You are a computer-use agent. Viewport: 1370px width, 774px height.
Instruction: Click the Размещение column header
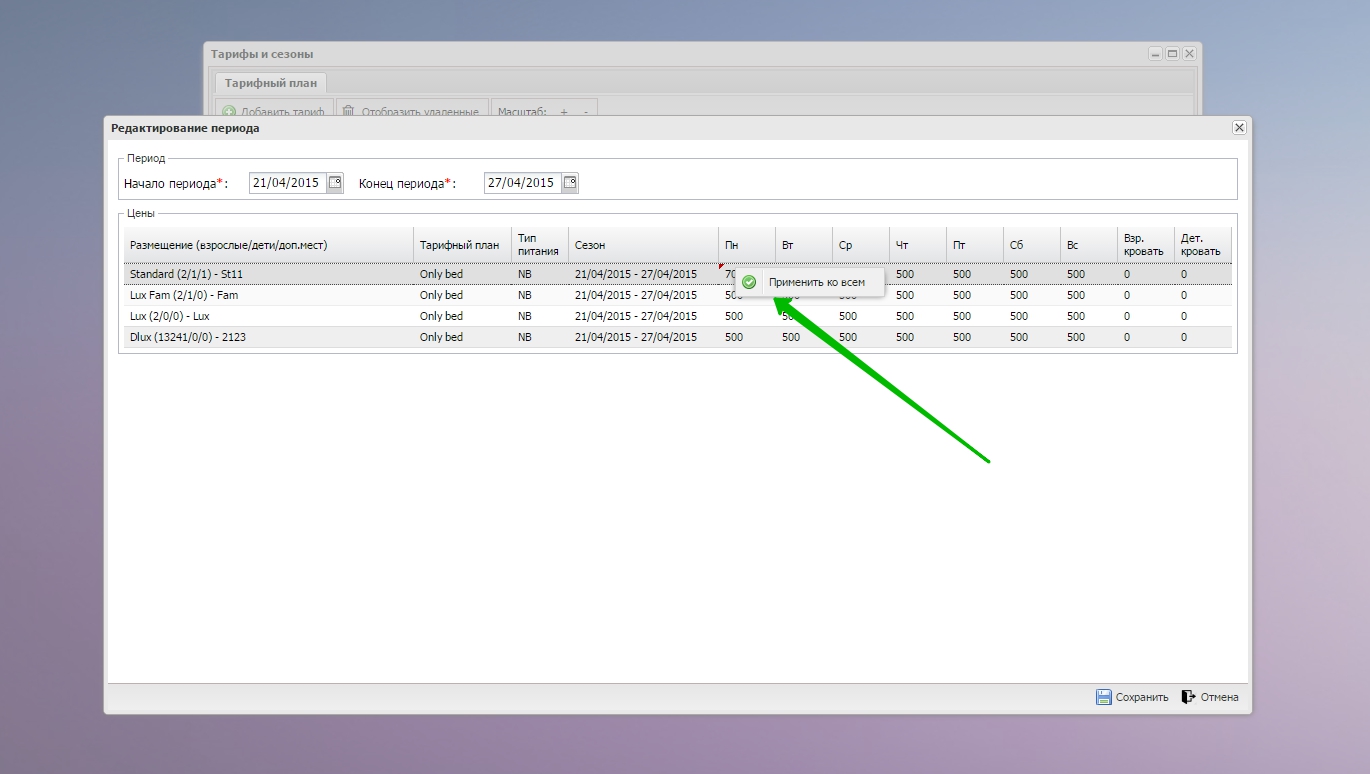[x=268, y=245]
